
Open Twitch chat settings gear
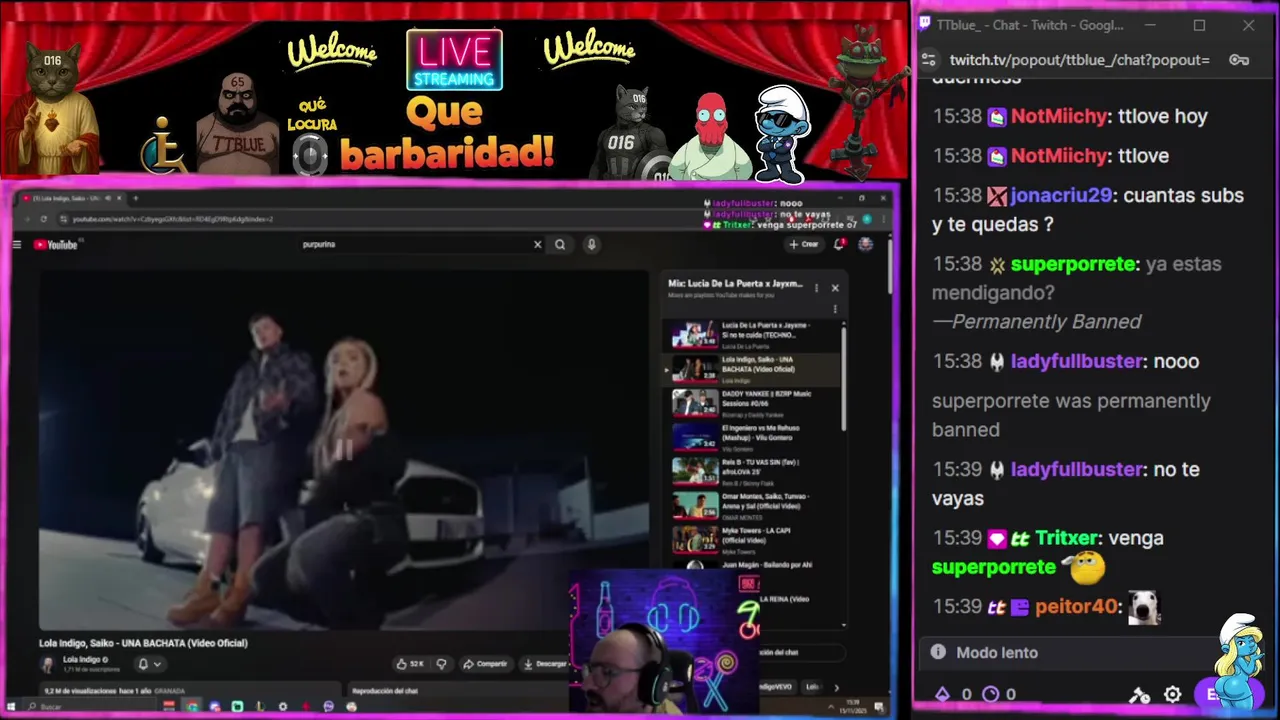click(1173, 694)
